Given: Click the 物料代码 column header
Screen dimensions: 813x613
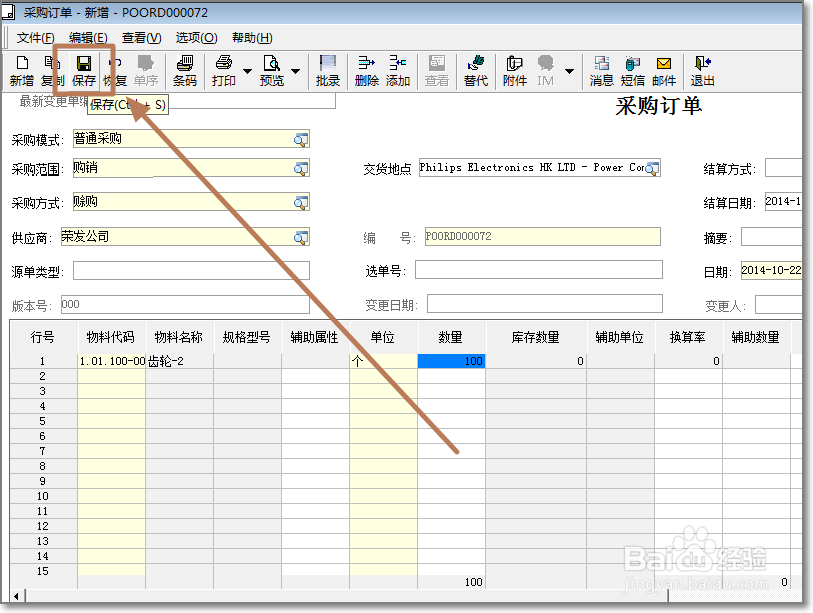Looking at the screenshot, I should click(x=110, y=337).
